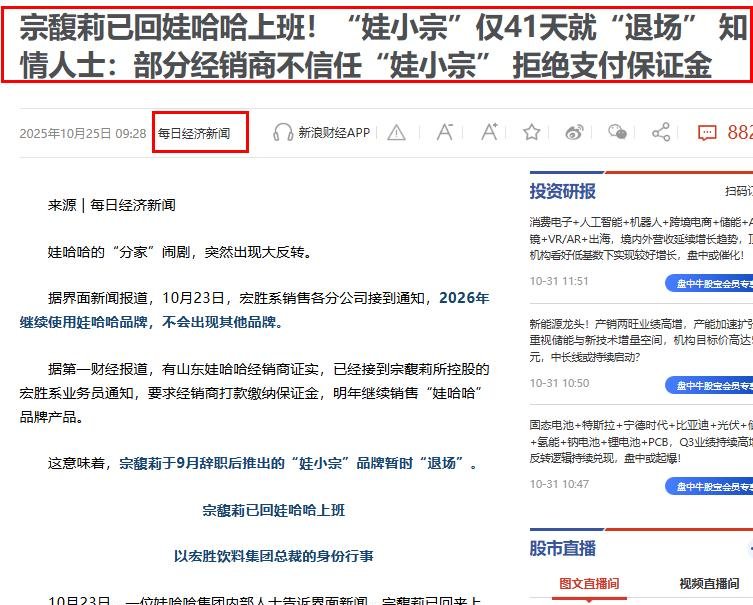Click highlighted text 2026年继续使用娃哈哈品牌
Viewport: 753px width, 605px height.
tap(255, 310)
